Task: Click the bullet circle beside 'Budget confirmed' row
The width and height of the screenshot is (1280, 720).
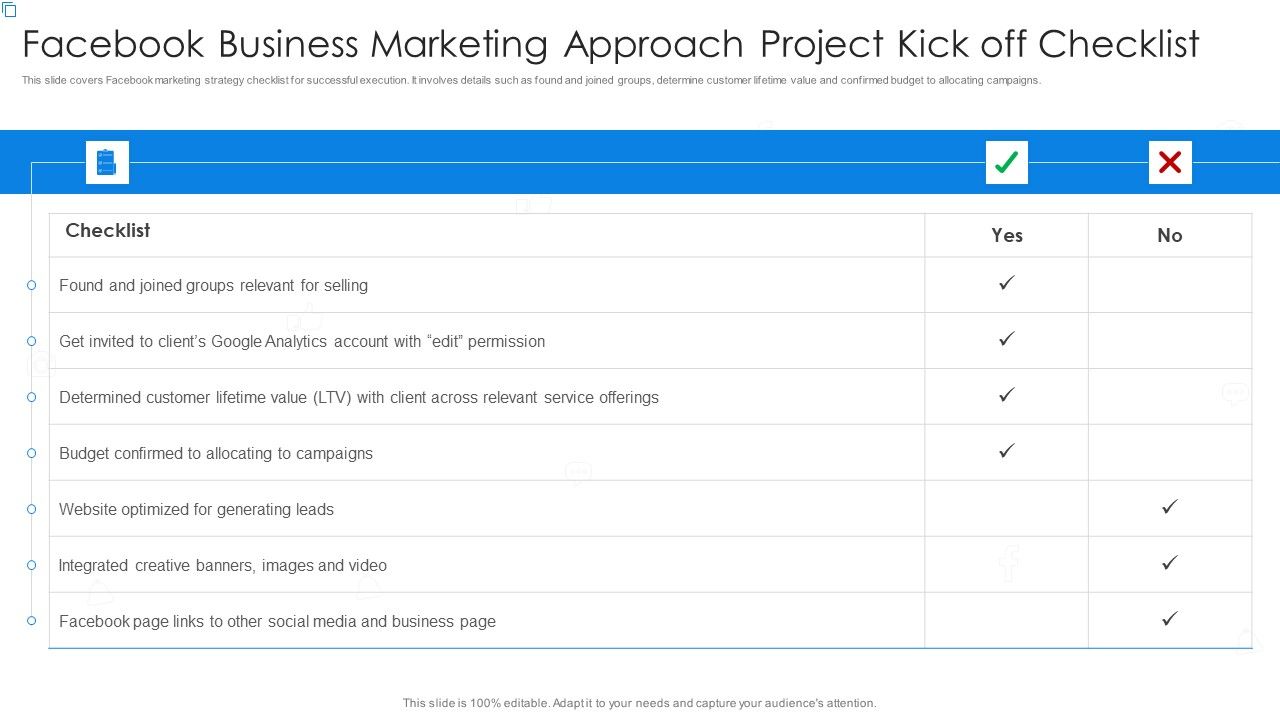Action: click(31, 453)
